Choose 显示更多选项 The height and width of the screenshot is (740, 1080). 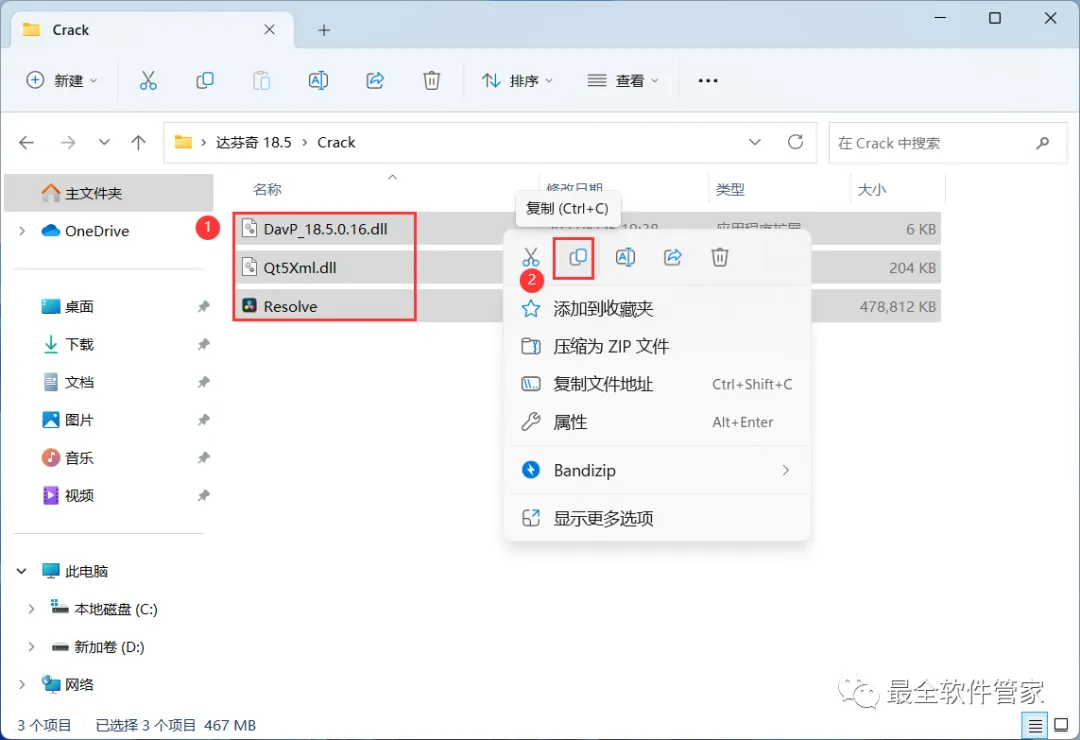click(657, 518)
